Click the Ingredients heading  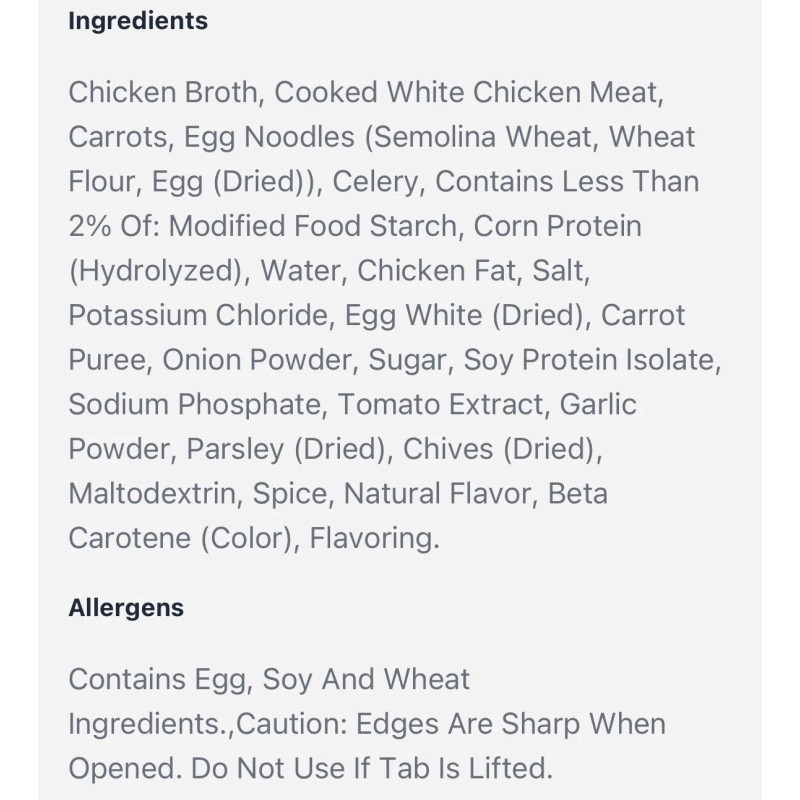(x=138, y=21)
